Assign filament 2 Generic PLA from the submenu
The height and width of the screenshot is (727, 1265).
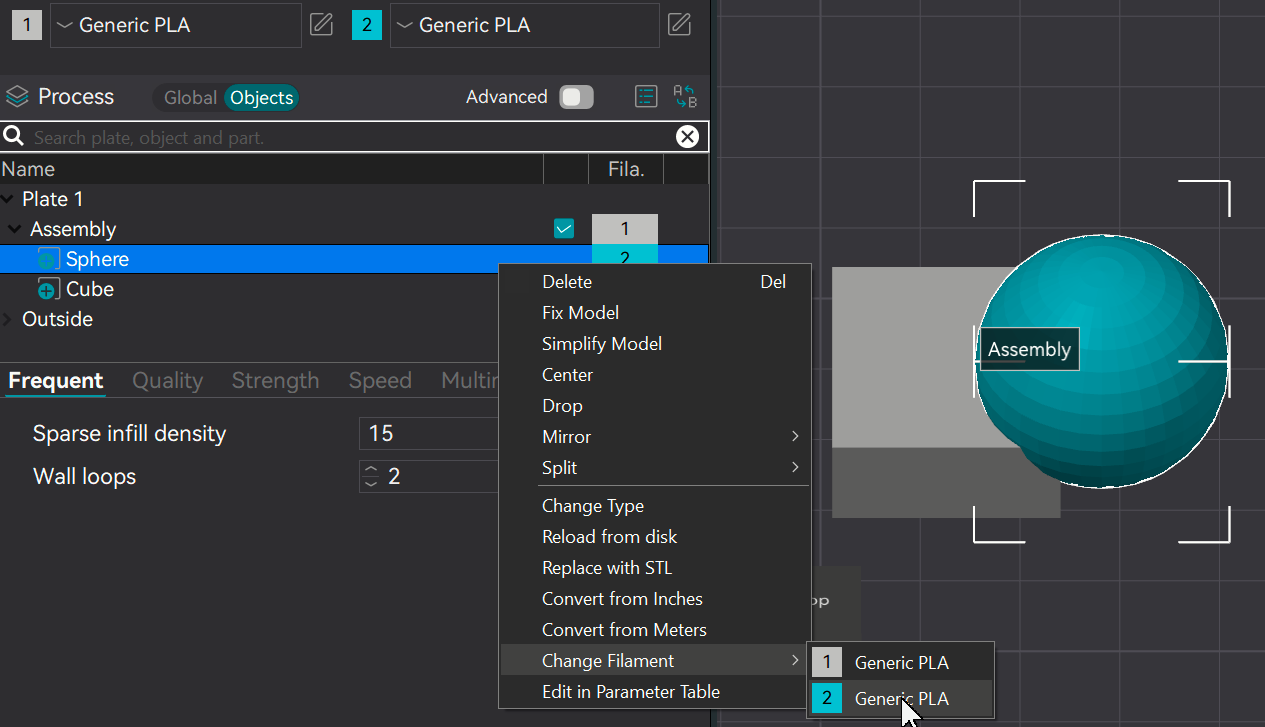(x=901, y=698)
